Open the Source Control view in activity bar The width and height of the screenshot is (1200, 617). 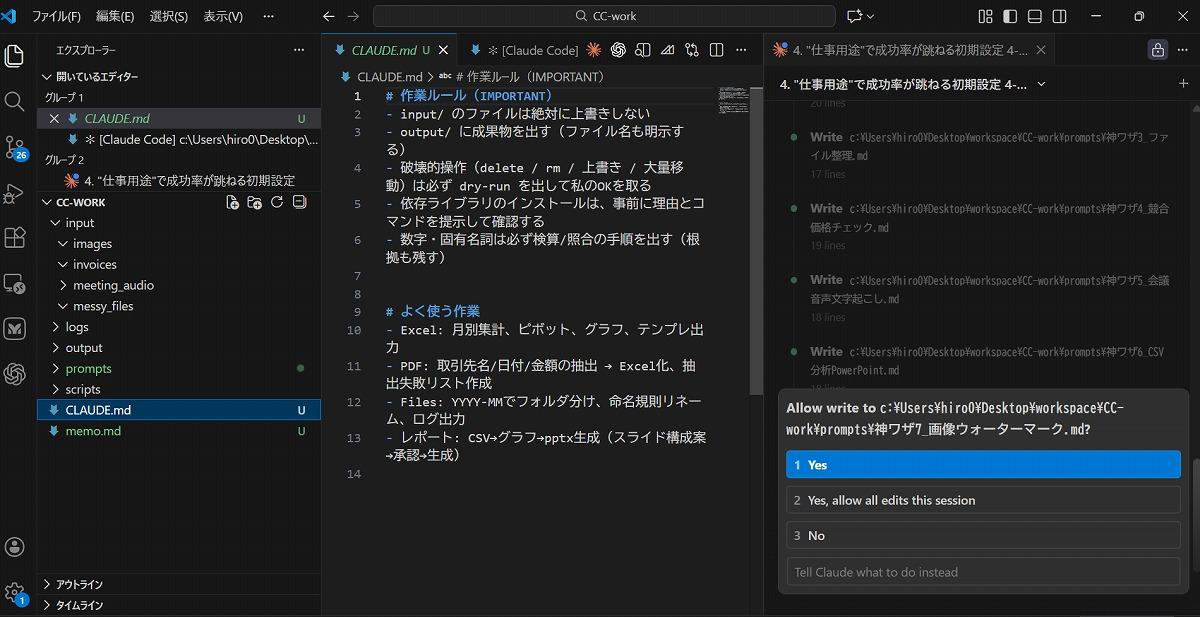(x=15, y=147)
